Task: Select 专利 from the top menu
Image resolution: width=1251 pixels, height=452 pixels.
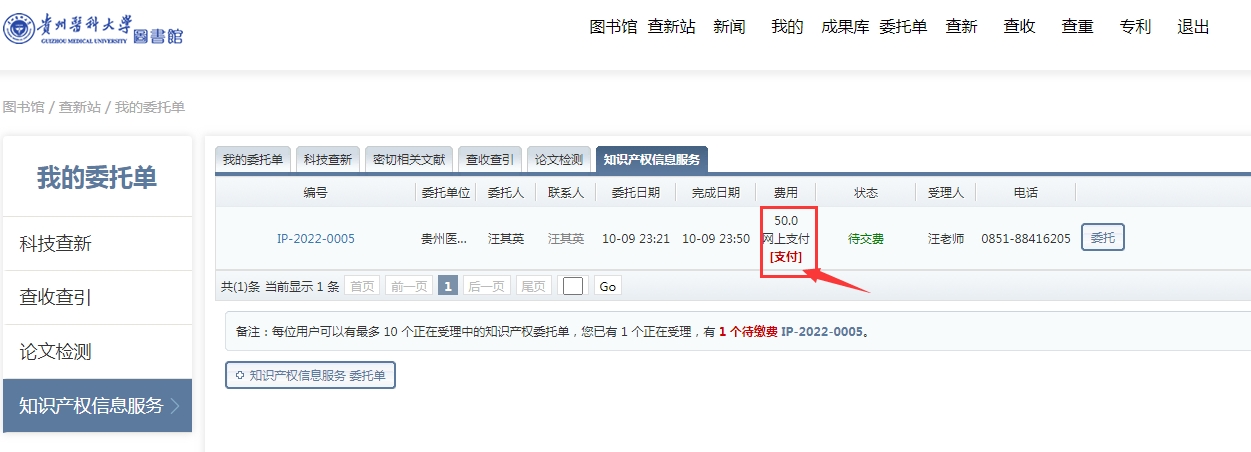Action: 1135,27
